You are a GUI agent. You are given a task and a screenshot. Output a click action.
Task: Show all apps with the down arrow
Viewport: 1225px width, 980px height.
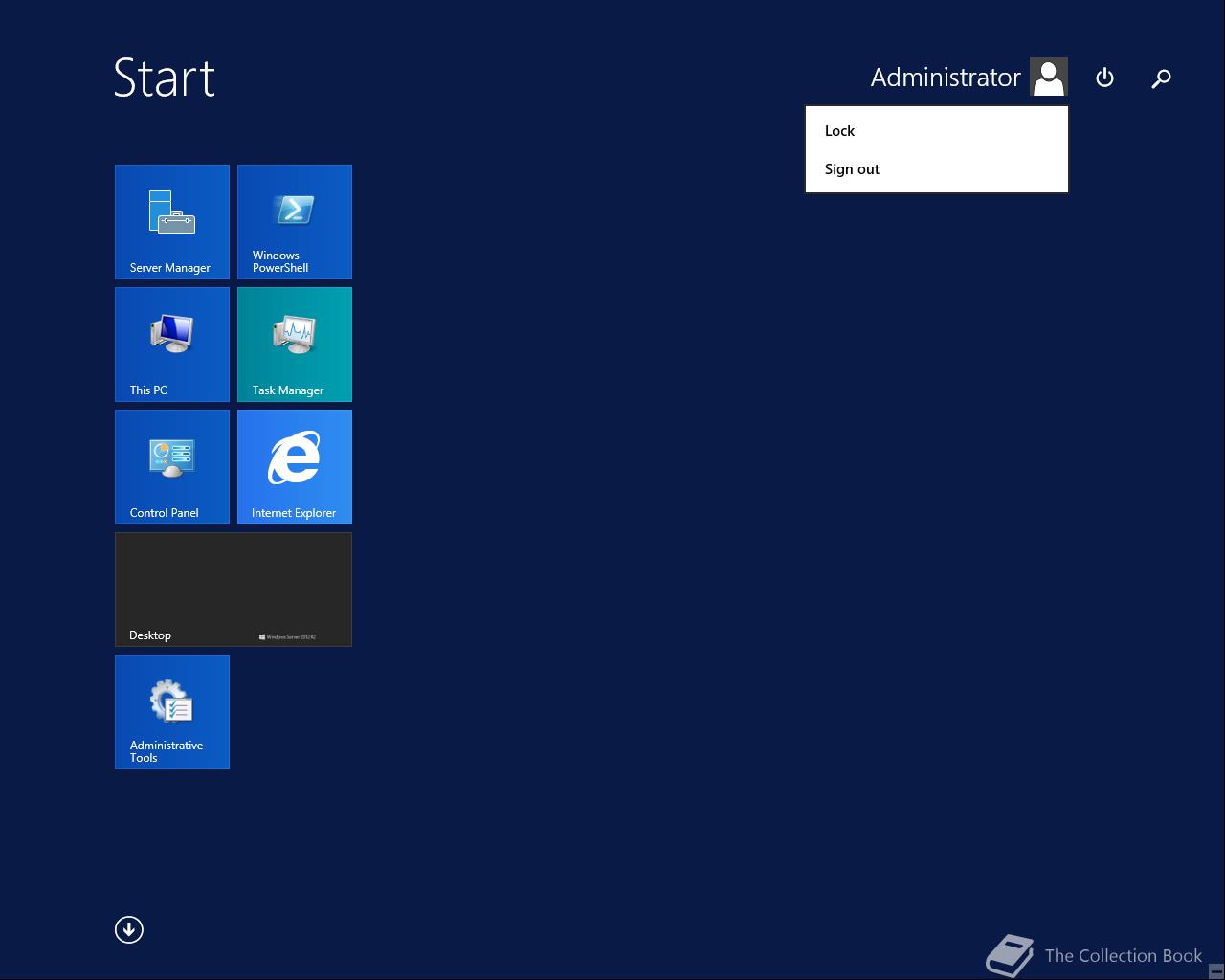coord(129,929)
